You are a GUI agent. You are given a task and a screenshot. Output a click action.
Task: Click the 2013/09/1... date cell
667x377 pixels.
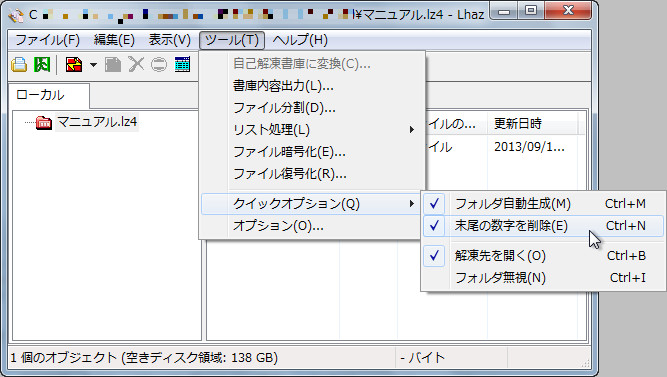(x=529, y=147)
